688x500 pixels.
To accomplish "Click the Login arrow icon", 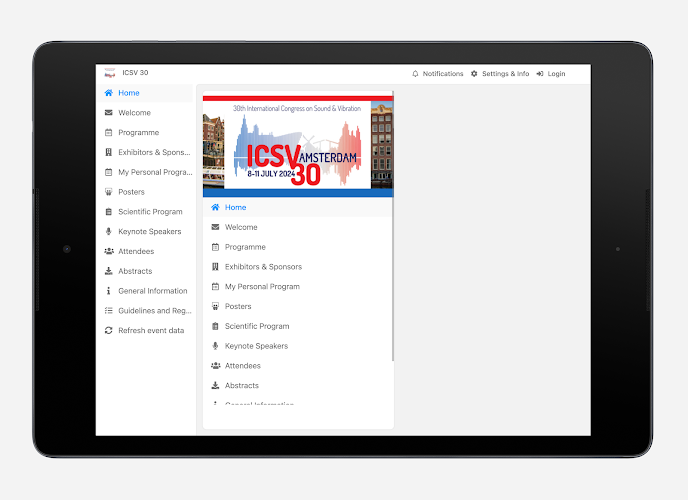I will point(540,74).
